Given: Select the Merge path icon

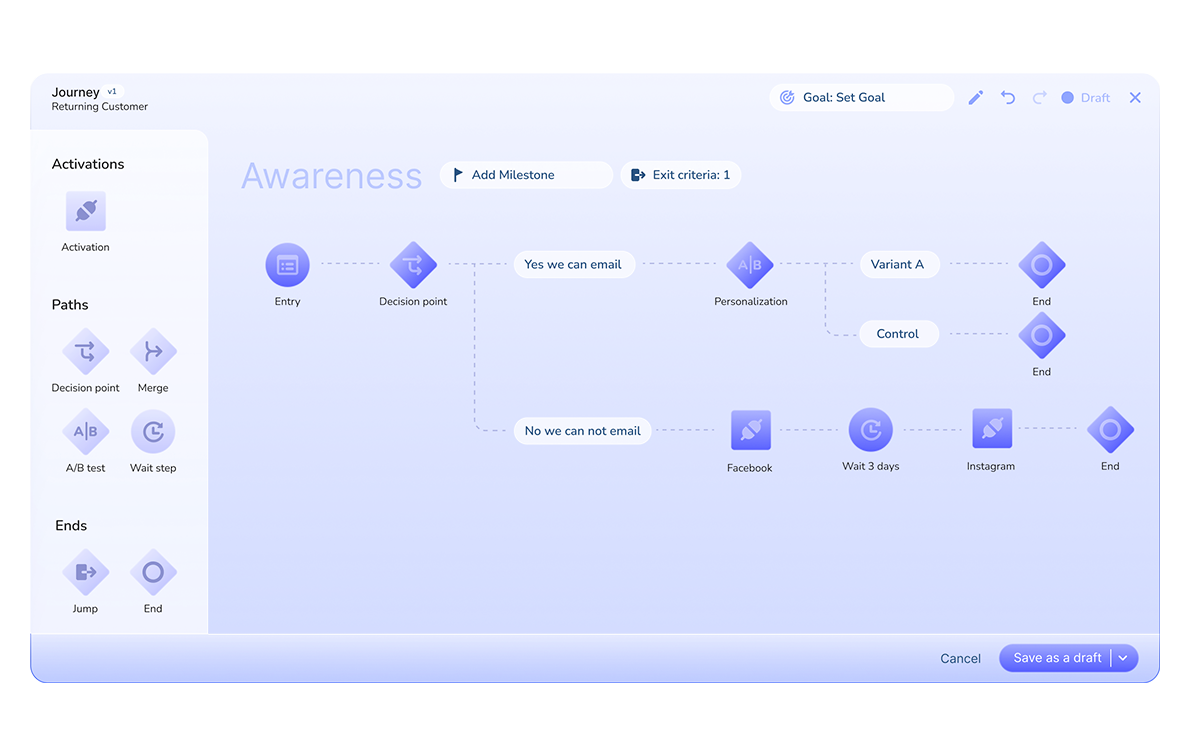Looking at the screenshot, I should (x=153, y=352).
